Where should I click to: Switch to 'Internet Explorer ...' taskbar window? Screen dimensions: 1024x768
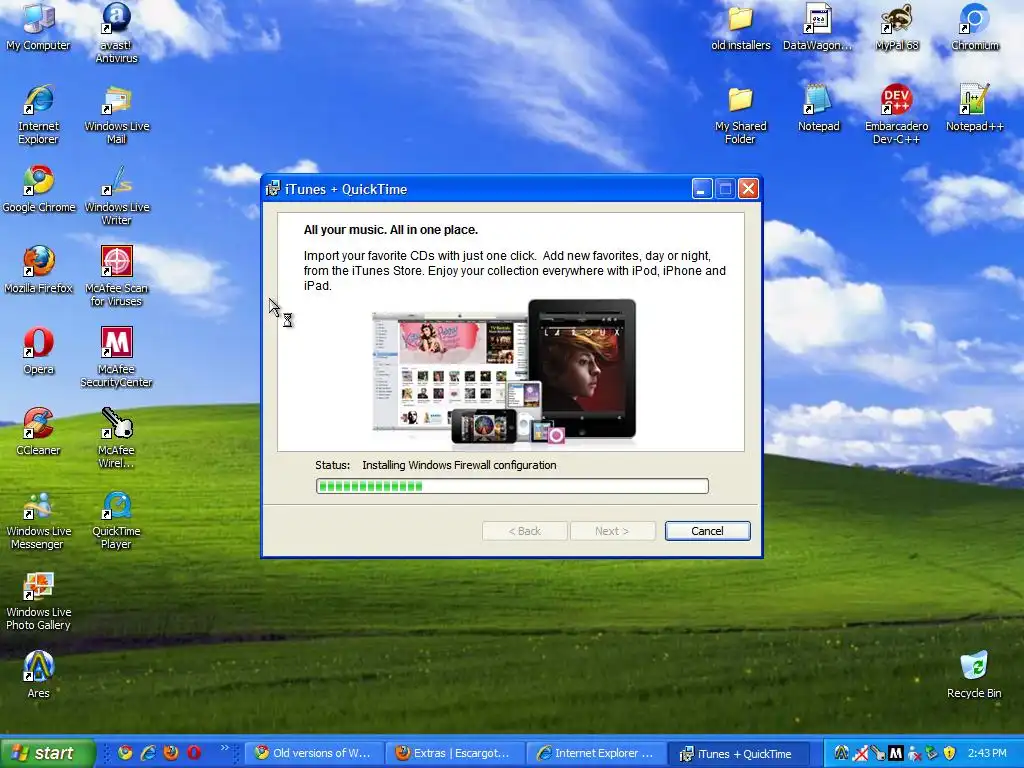coord(597,753)
